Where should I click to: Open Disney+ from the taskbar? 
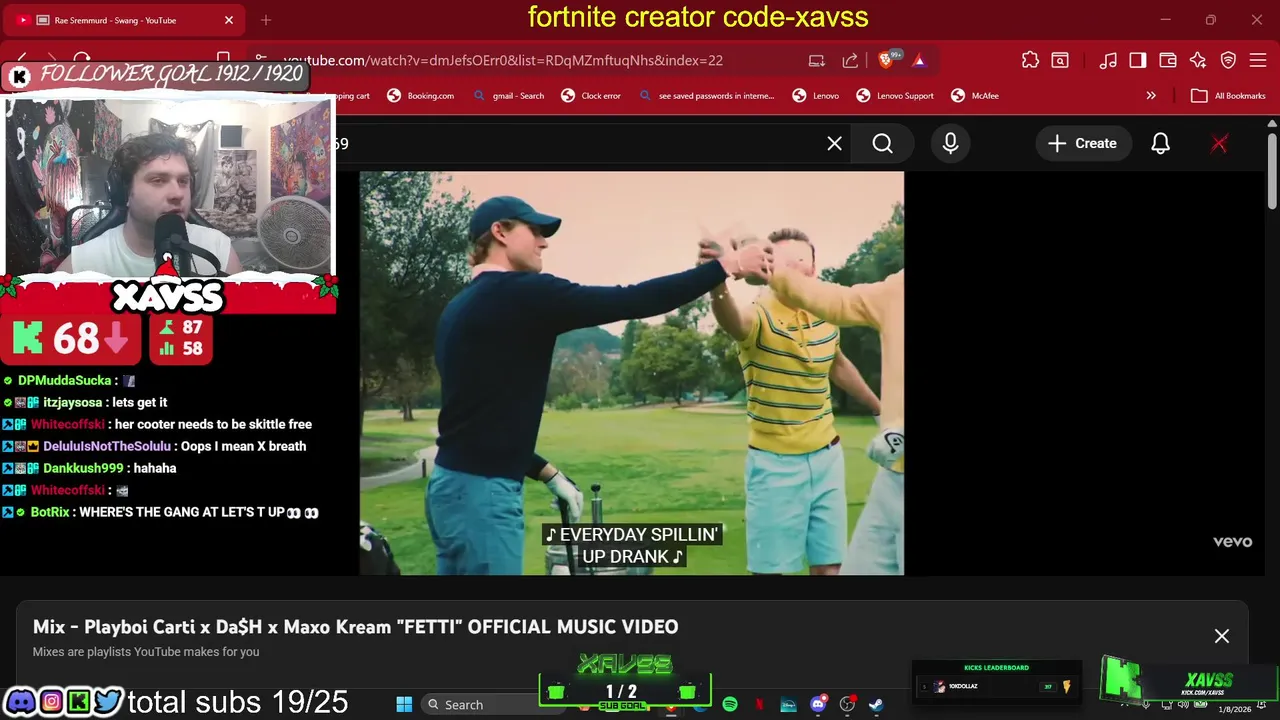point(788,705)
